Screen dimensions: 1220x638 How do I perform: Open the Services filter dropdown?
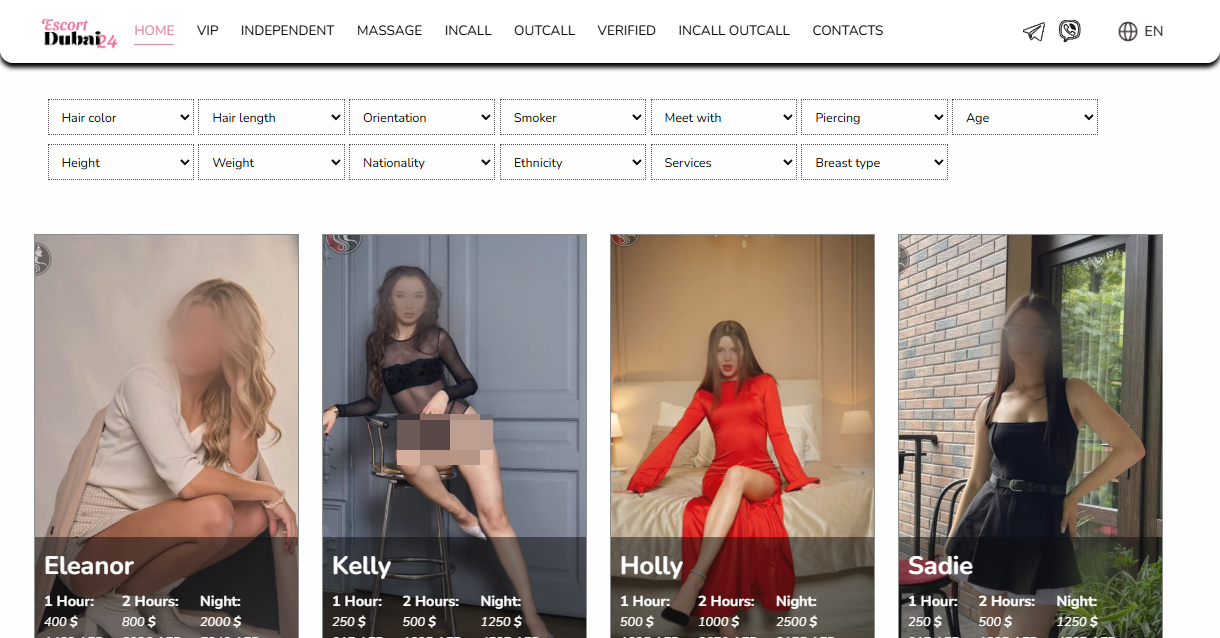724,162
